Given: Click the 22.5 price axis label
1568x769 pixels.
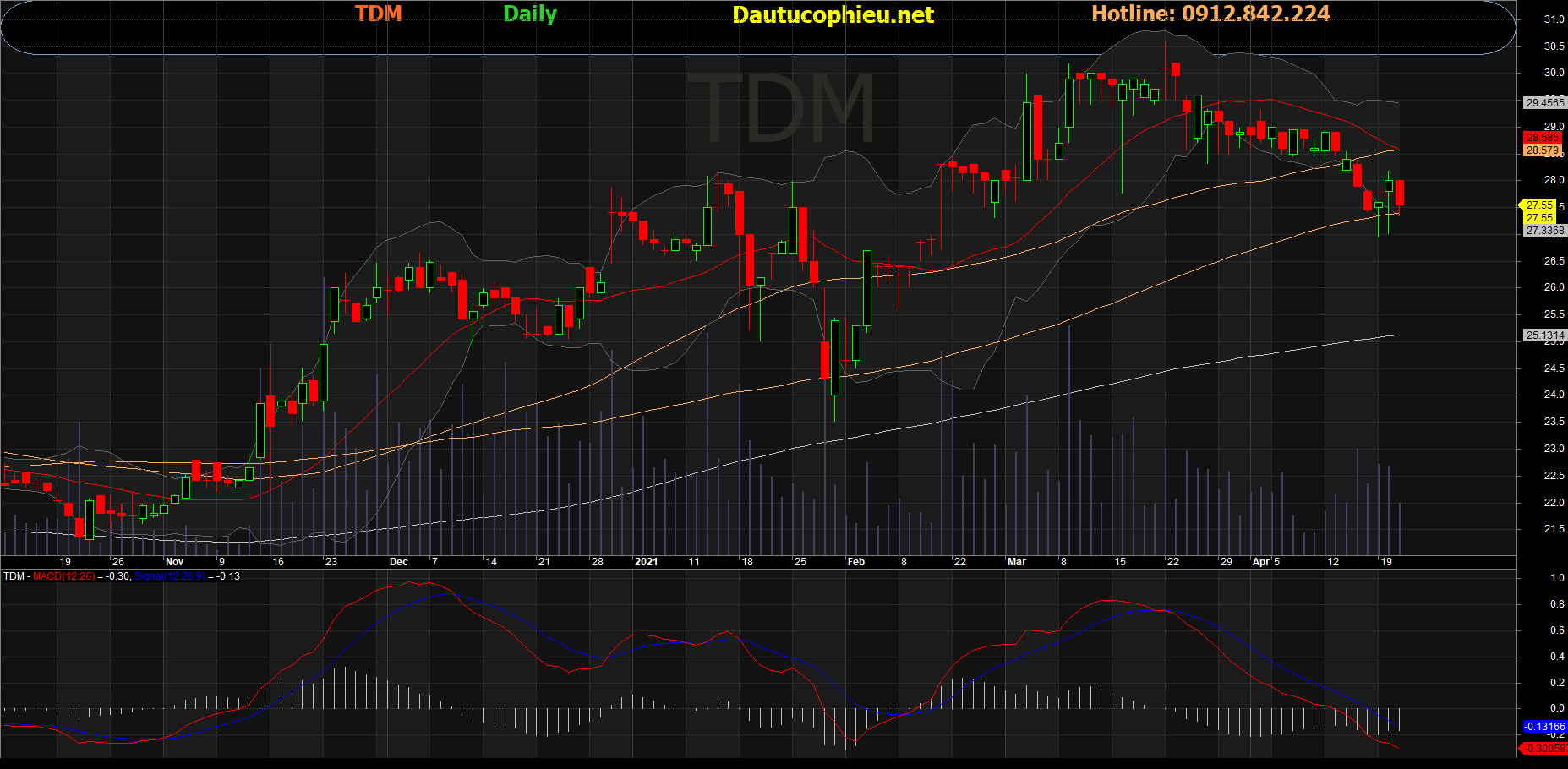Looking at the screenshot, I should point(1554,476).
